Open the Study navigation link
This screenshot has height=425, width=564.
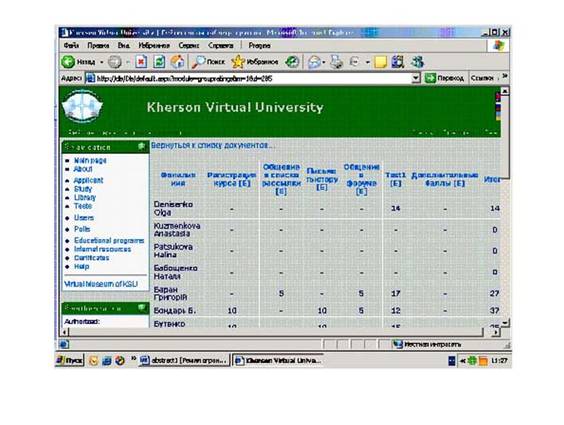(83, 189)
